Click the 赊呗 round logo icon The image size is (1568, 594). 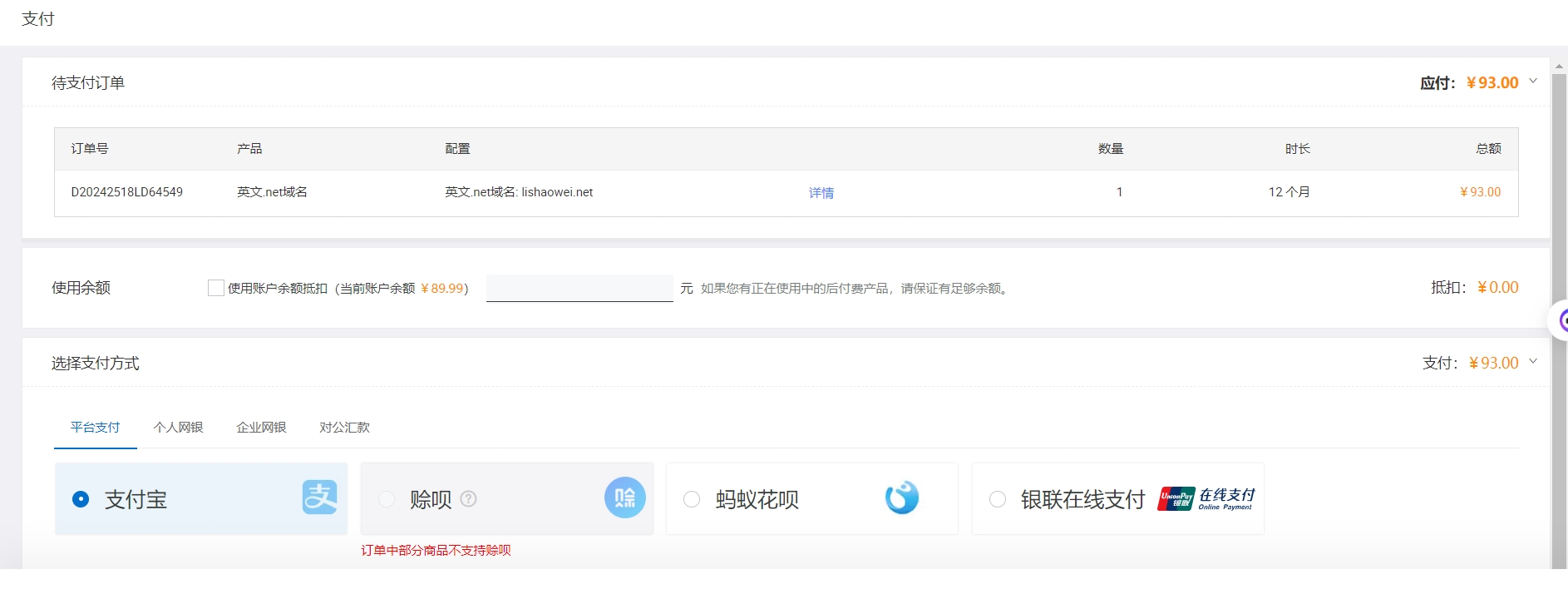[625, 497]
